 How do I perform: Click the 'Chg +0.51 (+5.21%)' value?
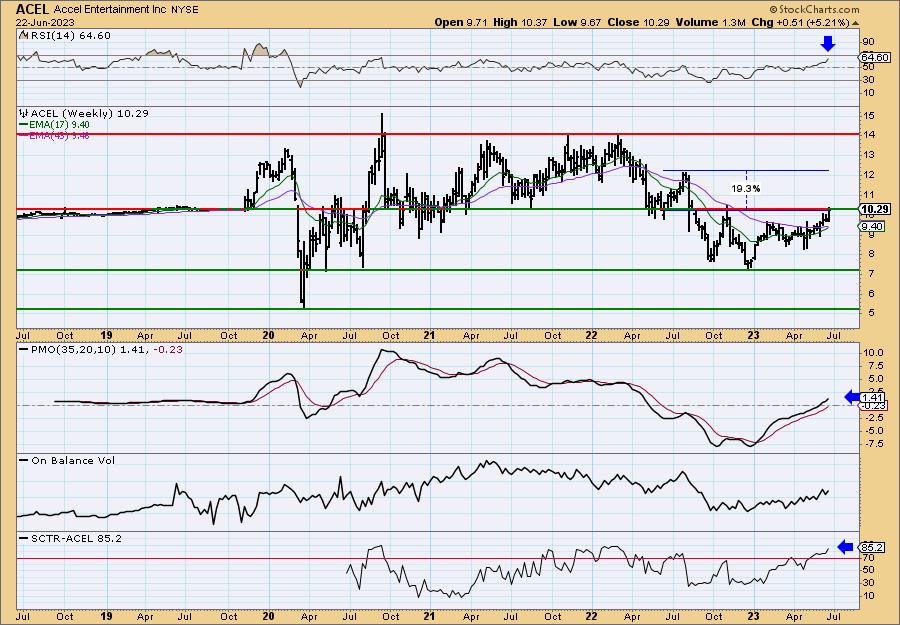[801, 22]
